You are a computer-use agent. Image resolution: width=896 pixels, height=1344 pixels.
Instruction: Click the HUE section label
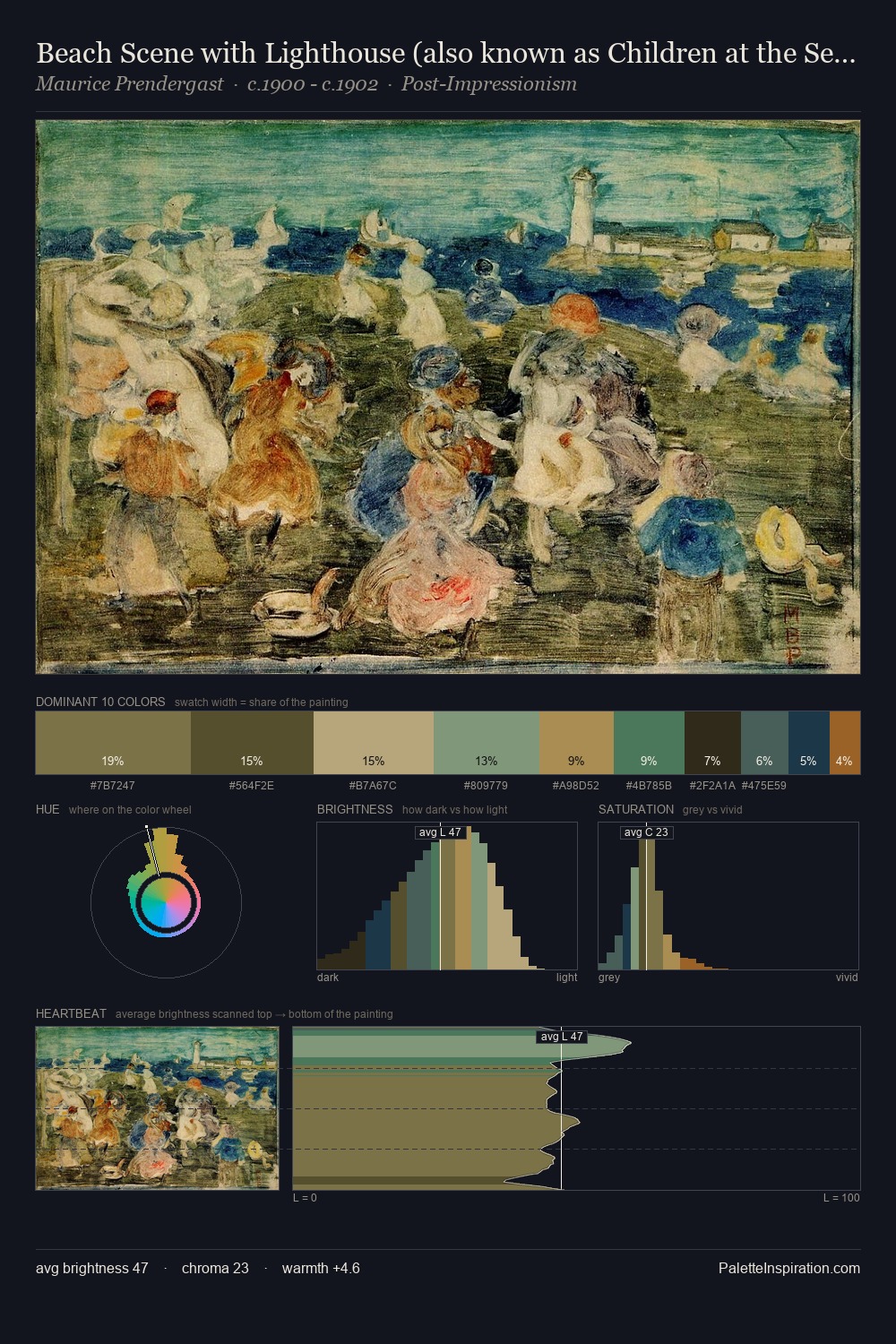tap(47, 809)
